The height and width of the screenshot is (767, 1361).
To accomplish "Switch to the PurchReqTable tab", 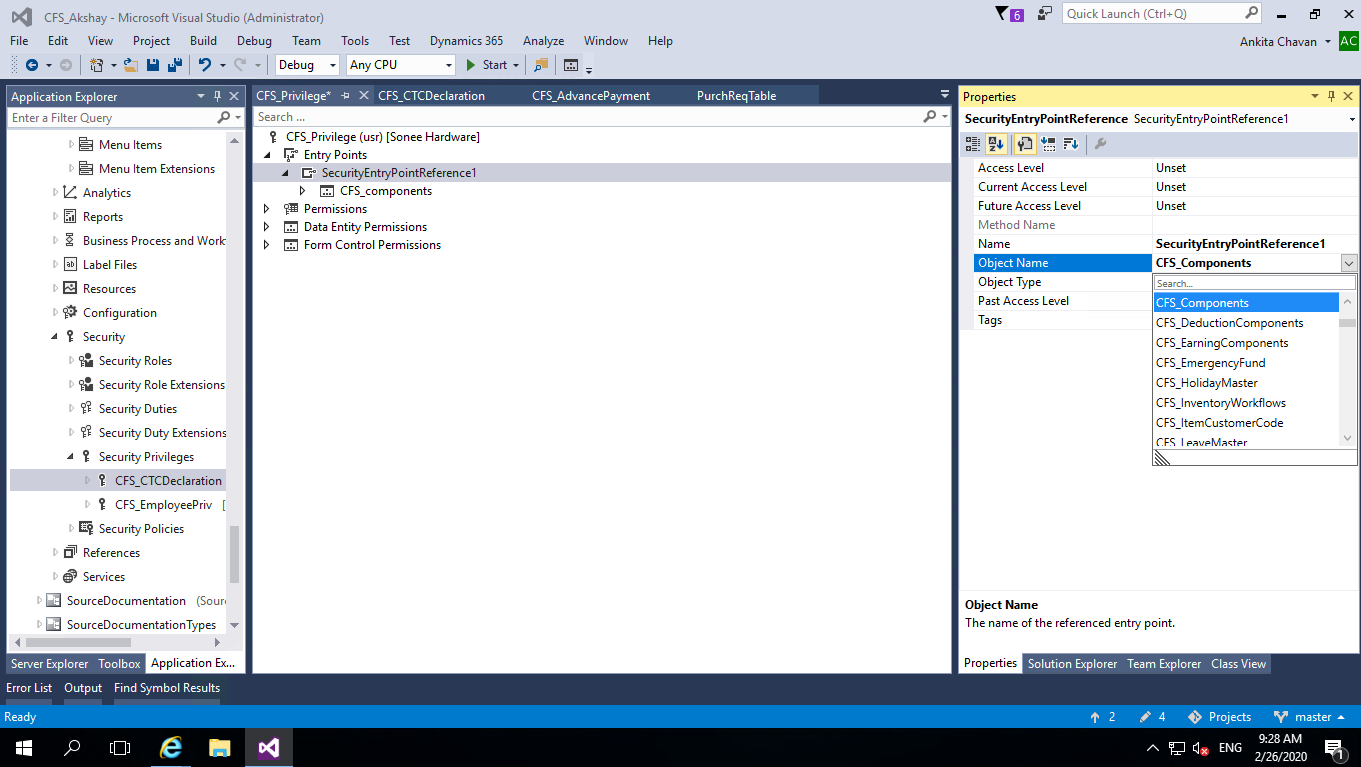I will click(x=736, y=96).
